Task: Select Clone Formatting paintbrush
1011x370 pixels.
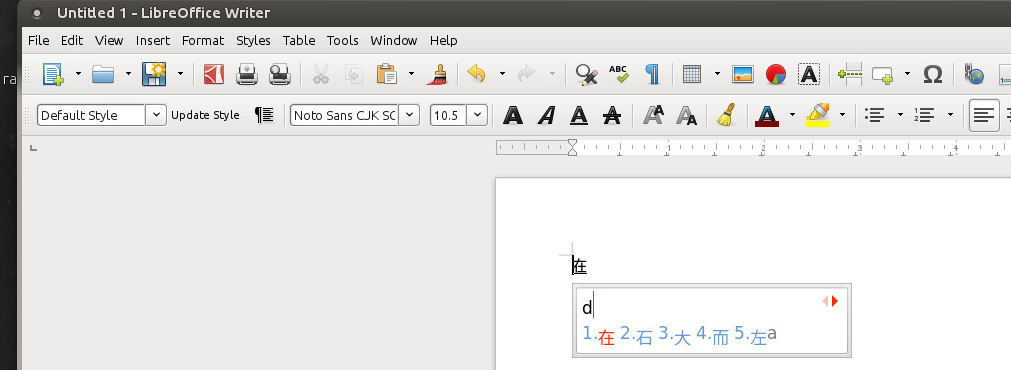Action: click(437, 74)
